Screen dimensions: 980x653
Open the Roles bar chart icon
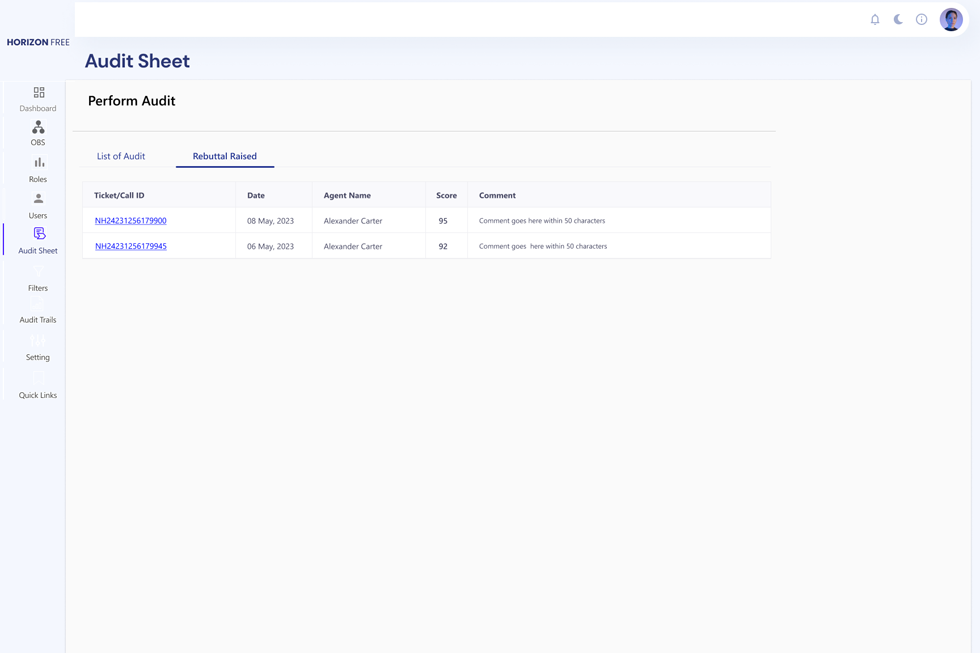39,163
